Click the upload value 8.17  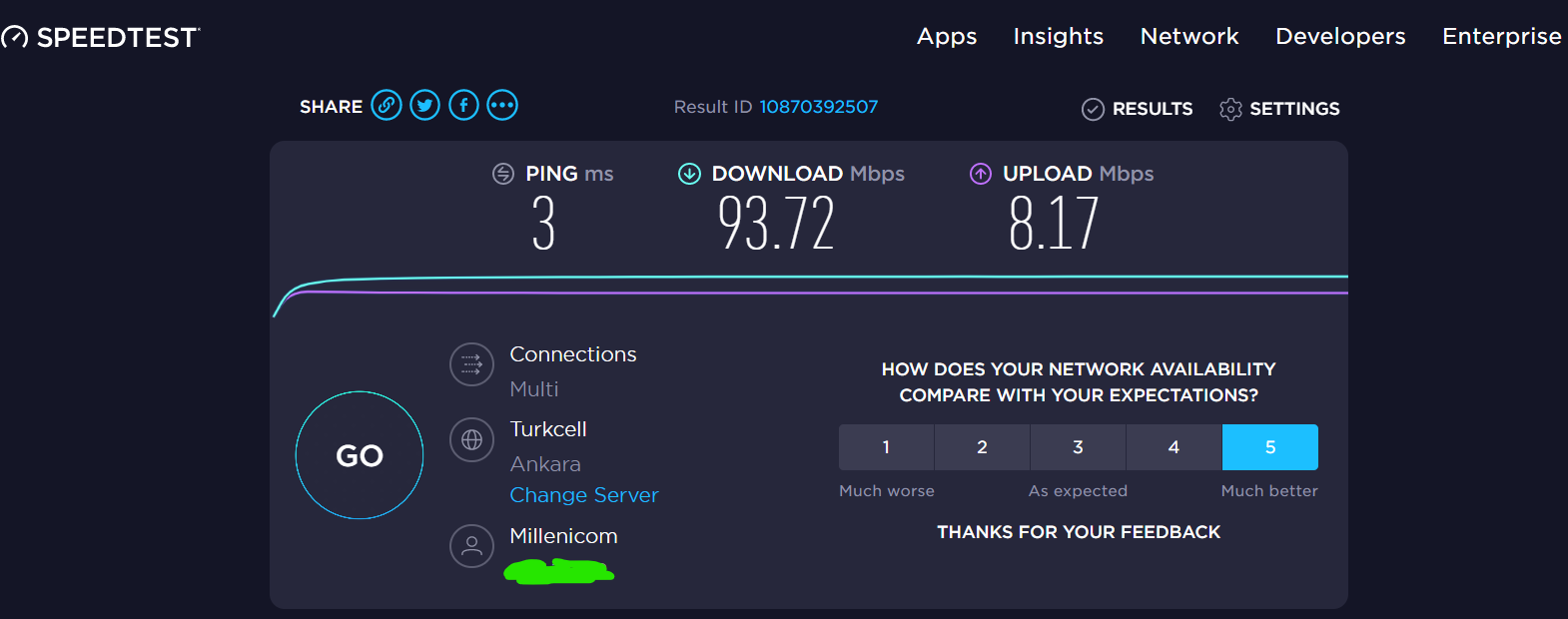[1054, 223]
